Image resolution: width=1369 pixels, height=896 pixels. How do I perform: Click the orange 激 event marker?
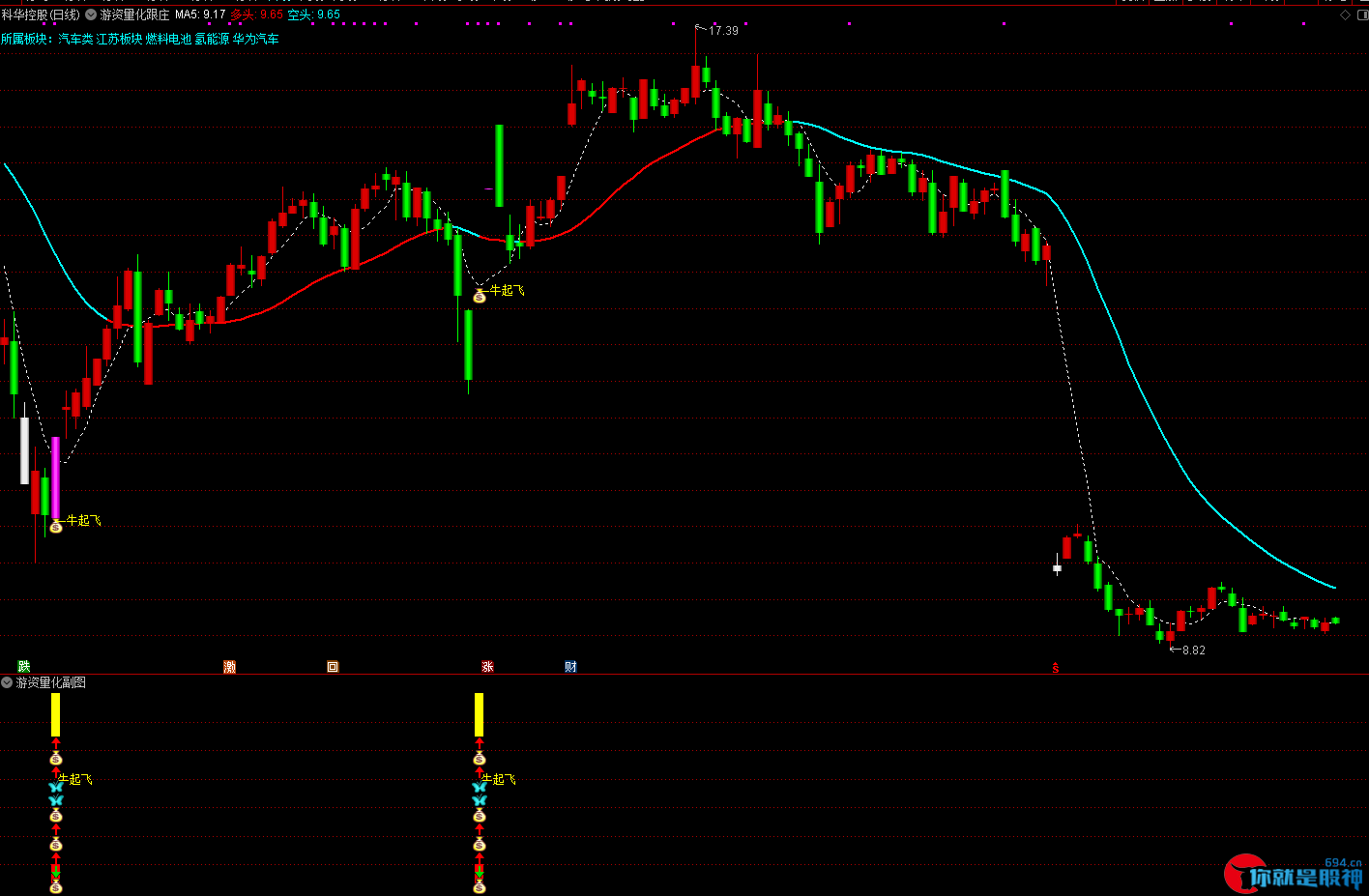tap(229, 667)
